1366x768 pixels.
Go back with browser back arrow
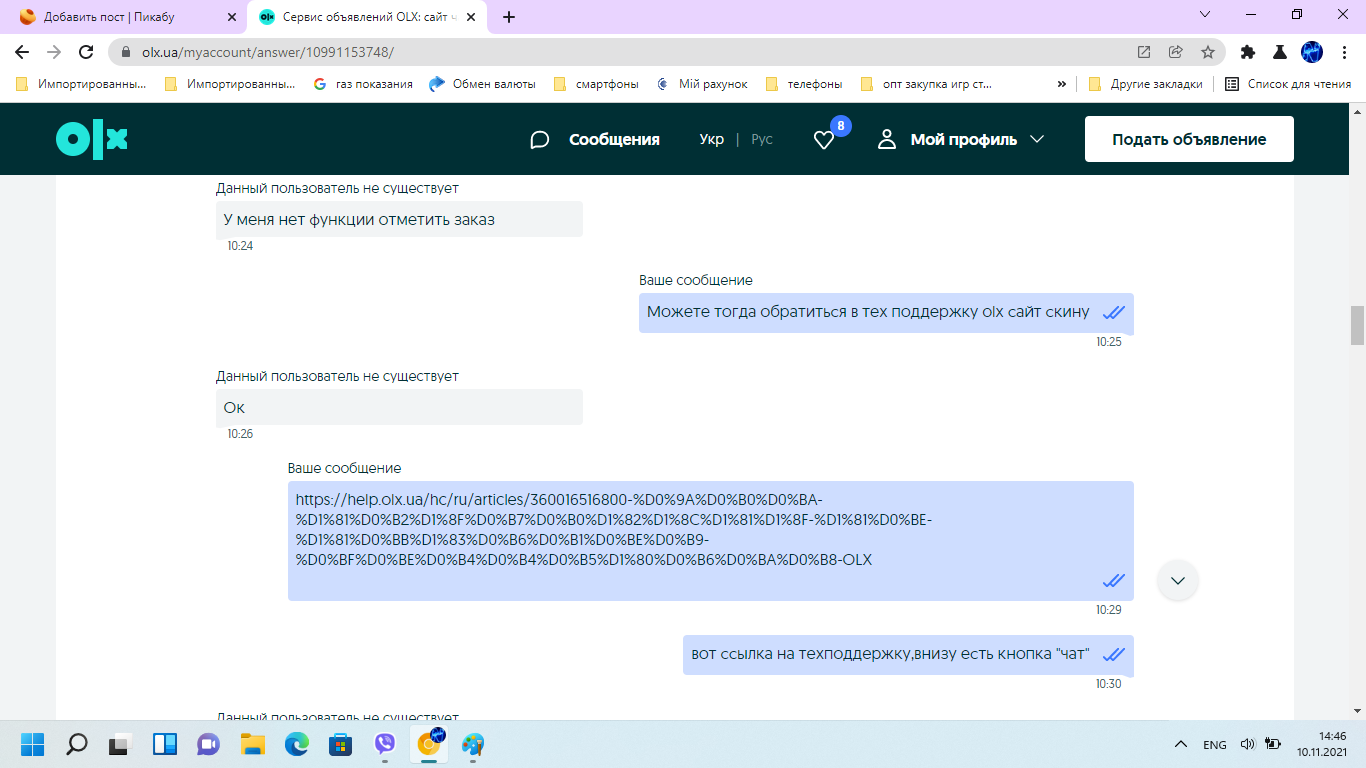tap(23, 52)
